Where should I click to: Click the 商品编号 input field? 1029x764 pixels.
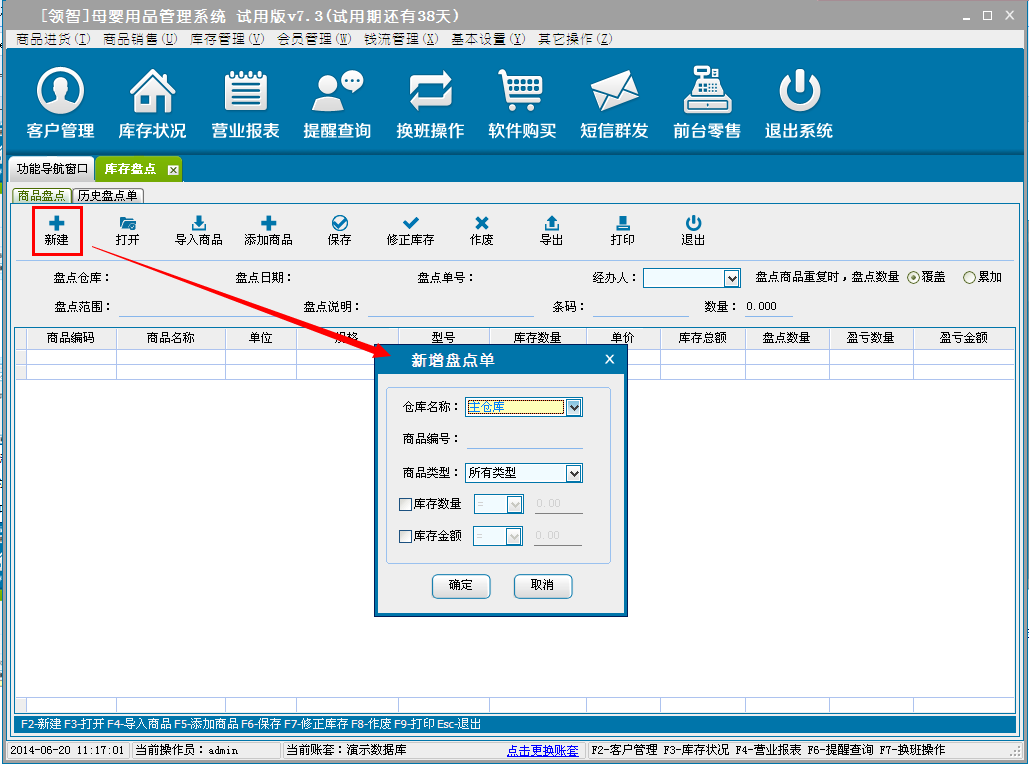pos(524,439)
